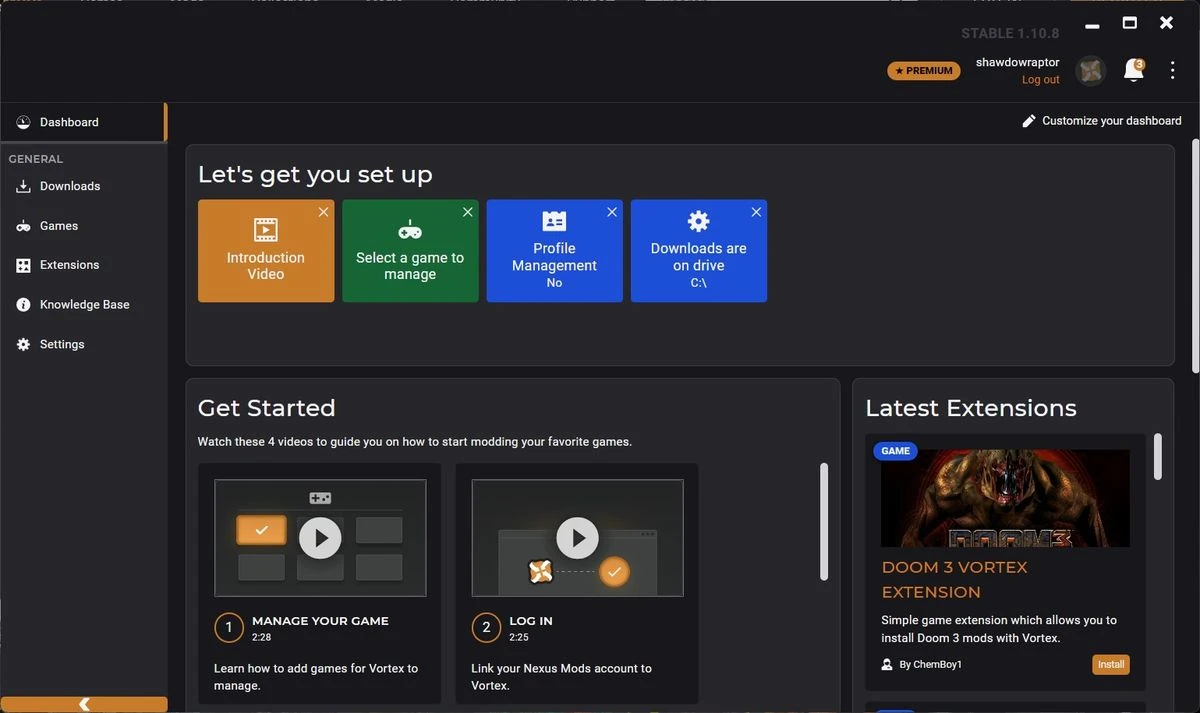Dismiss the Select a game tile
The width and height of the screenshot is (1200, 713).
pos(467,212)
